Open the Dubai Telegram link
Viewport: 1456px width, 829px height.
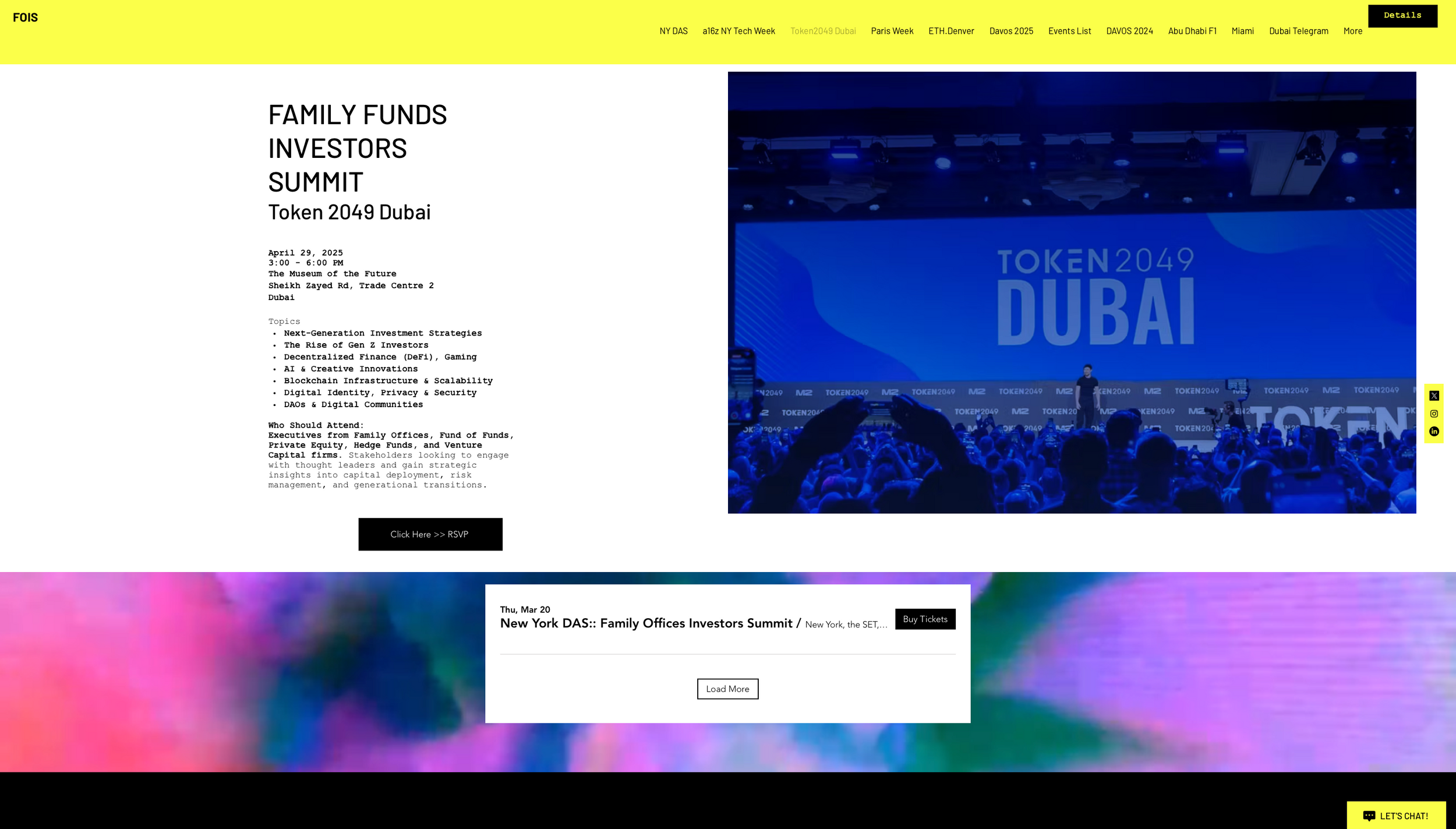[x=1298, y=30]
